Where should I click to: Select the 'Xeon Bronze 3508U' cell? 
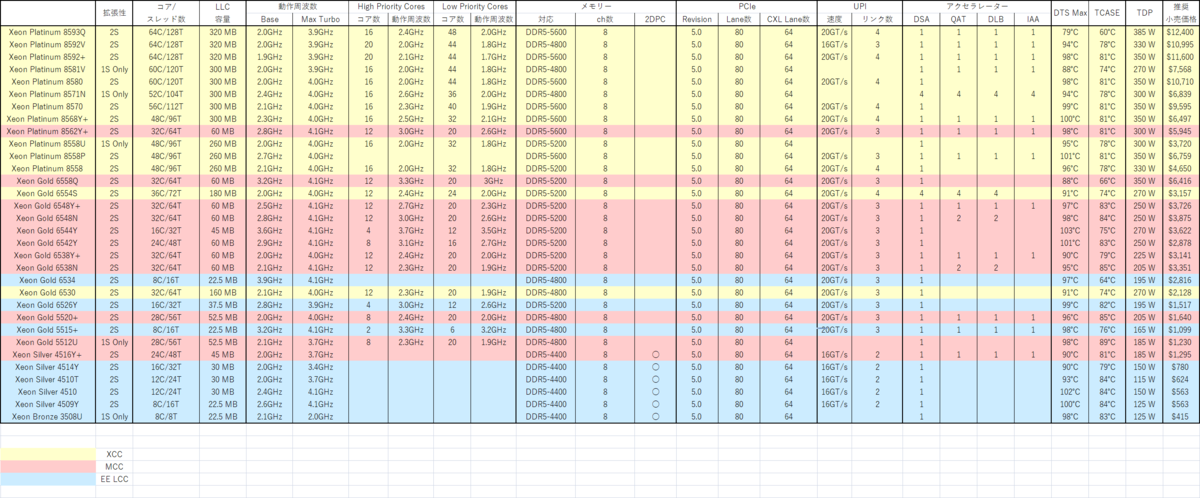(x=47, y=415)
